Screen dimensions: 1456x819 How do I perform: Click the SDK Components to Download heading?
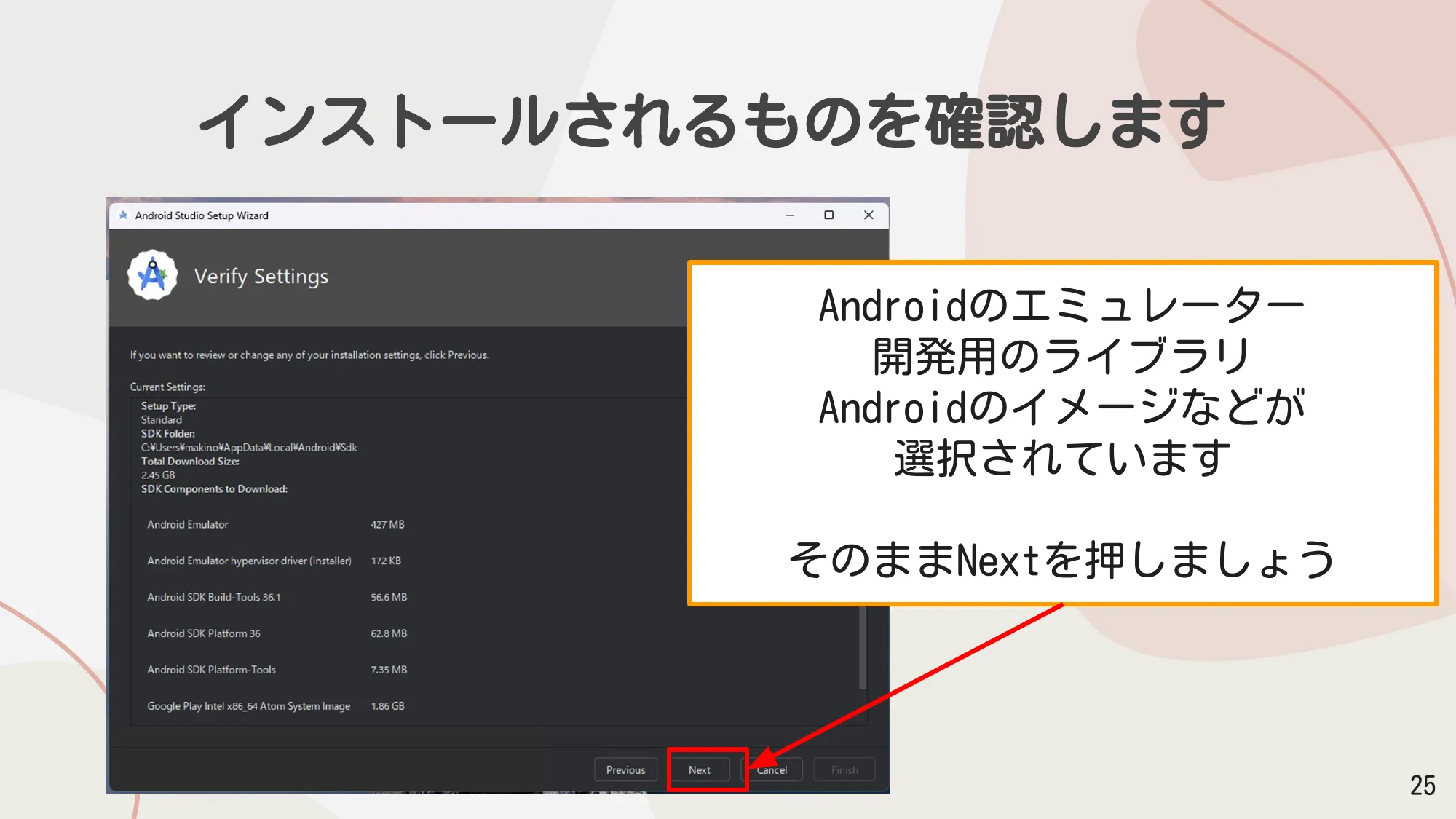(214, 489)
